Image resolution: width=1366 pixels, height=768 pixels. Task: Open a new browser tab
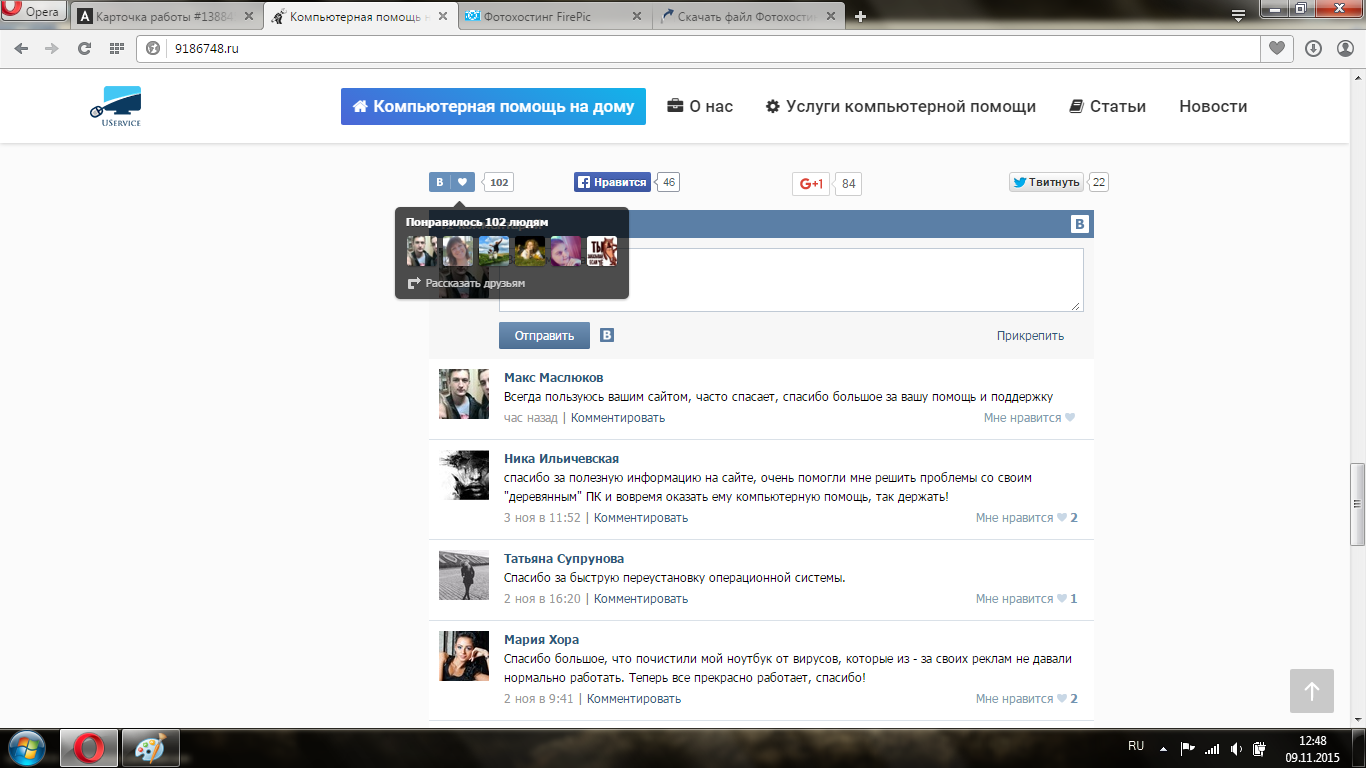click(x=860, y=16)
